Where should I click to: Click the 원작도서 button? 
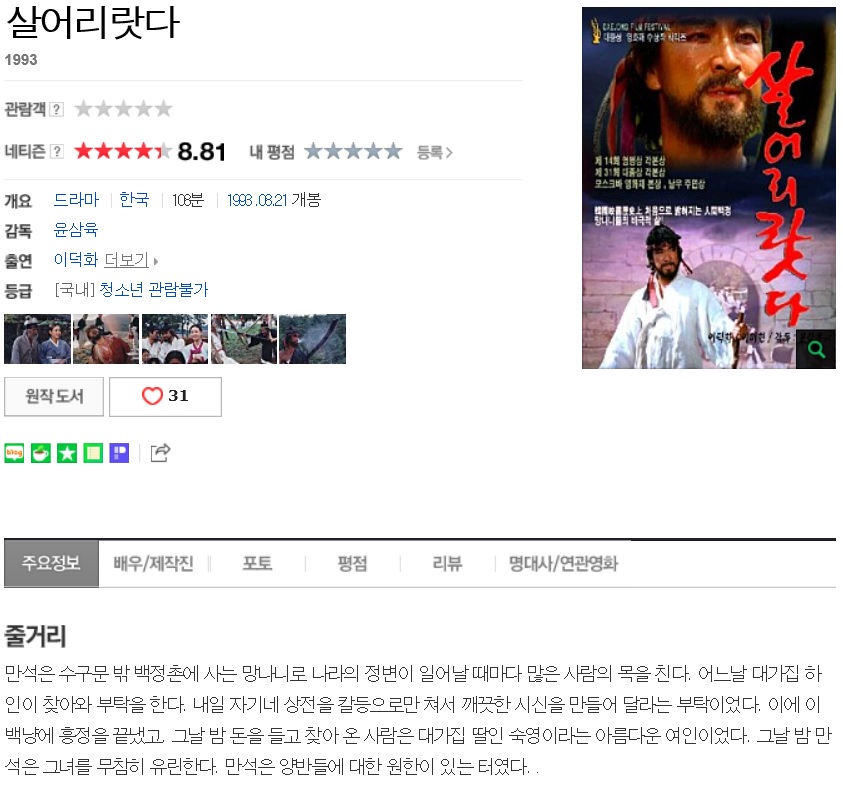(54, 397)
